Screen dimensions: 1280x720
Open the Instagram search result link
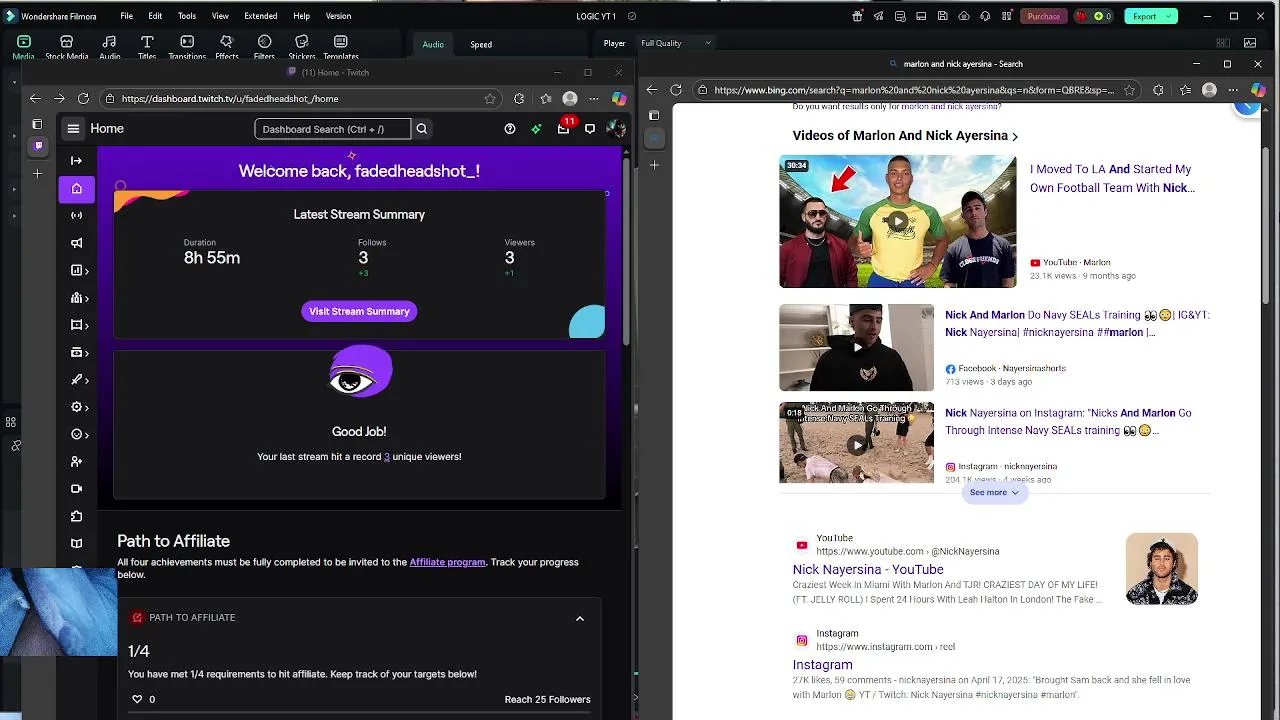[823, 664]
